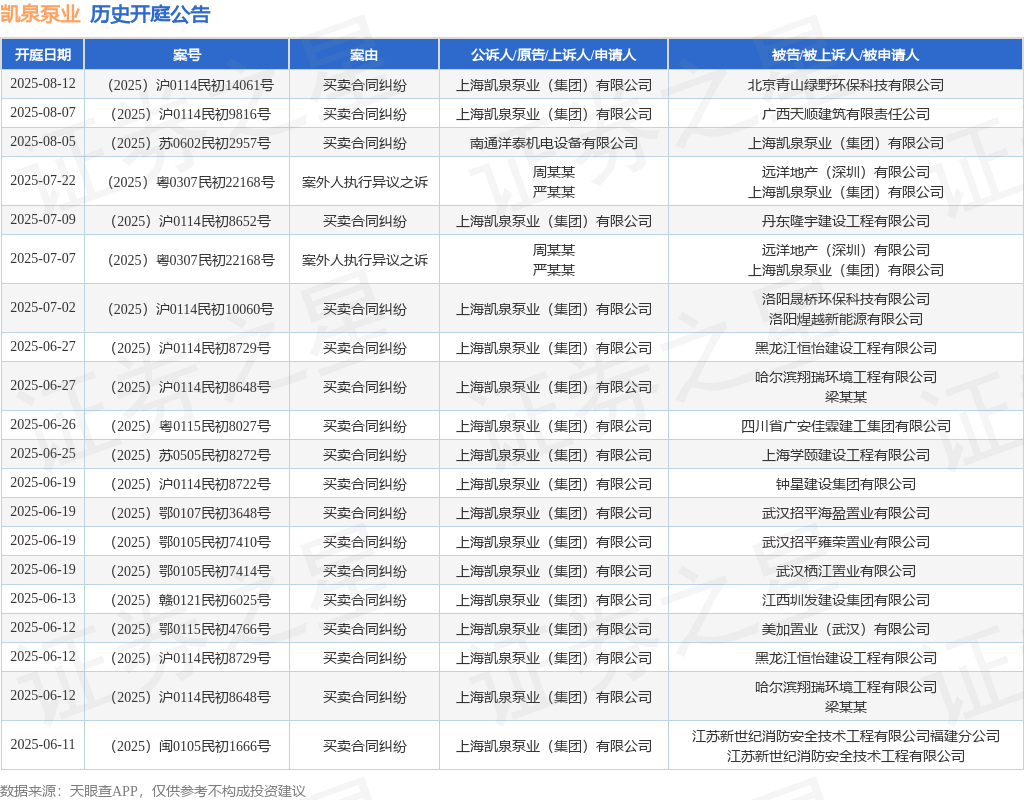The width and height of the screenshot is (1024, 800).
Task: Select the 公诉人/原告/上诉人/申请人 column header
Action: click(554, 55)
